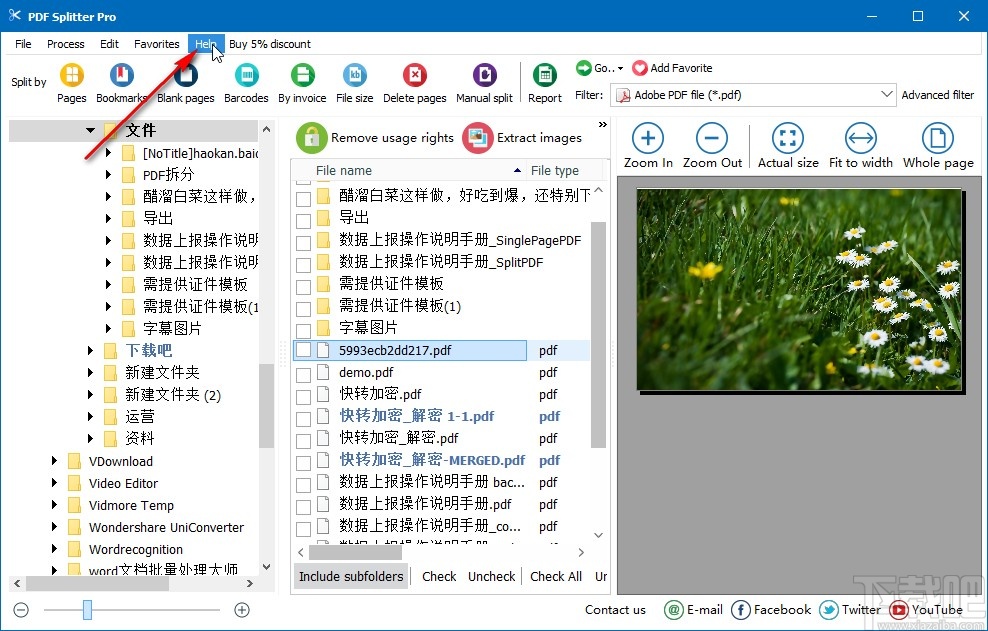Screen dimensions: 988x631
Task: Expand the 下载吧 folder node
Action: (90, 350)
